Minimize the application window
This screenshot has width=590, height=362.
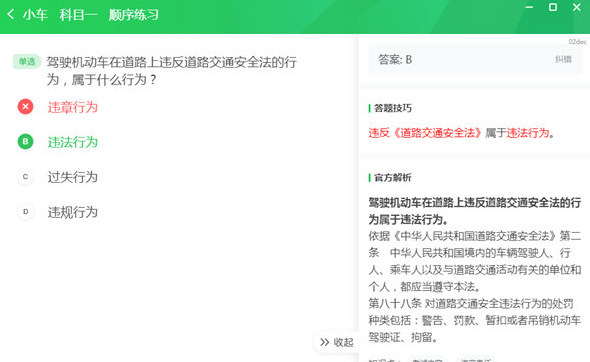click(529, 7)
